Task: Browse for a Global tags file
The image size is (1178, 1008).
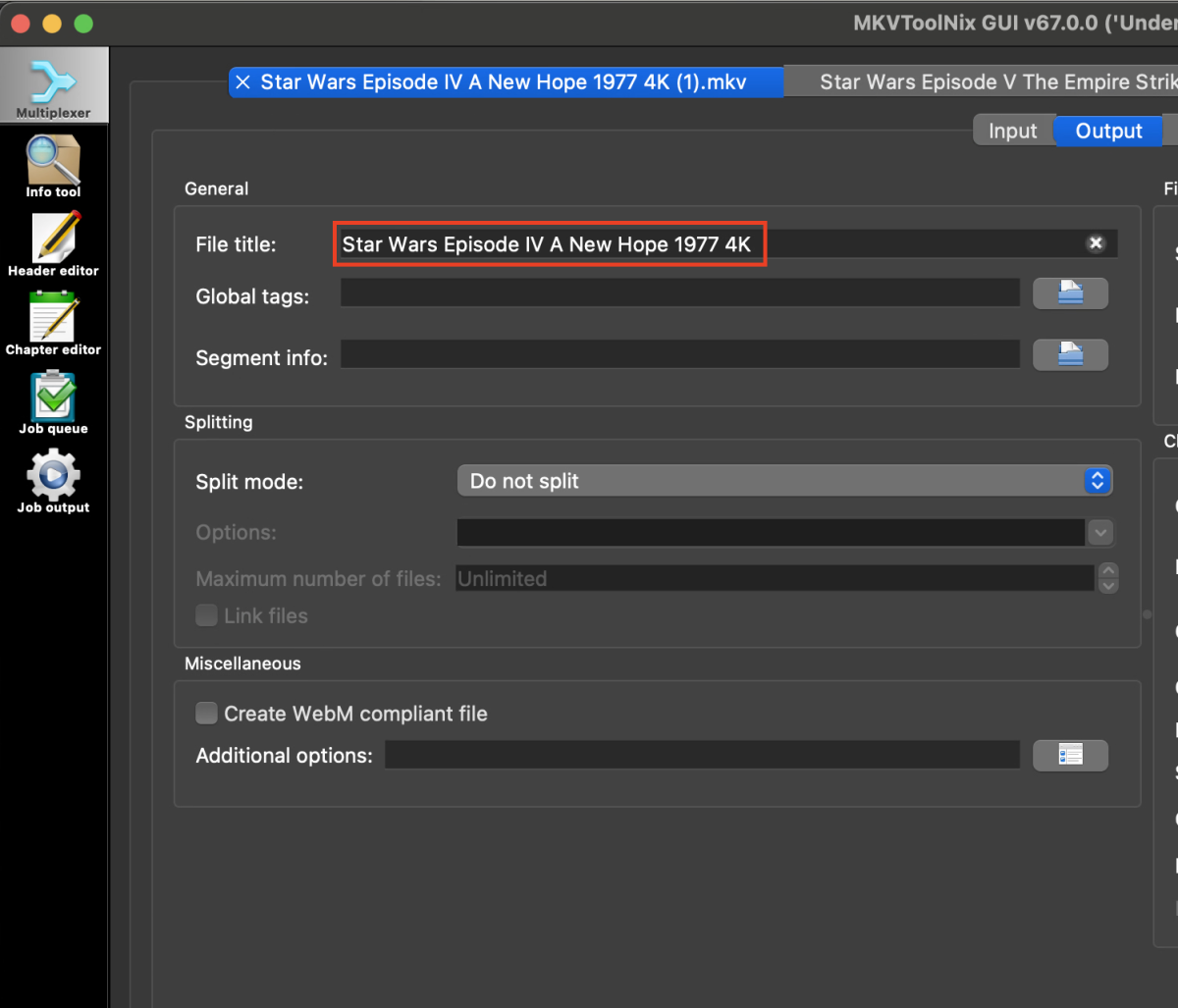Action: click(1070, 292)
